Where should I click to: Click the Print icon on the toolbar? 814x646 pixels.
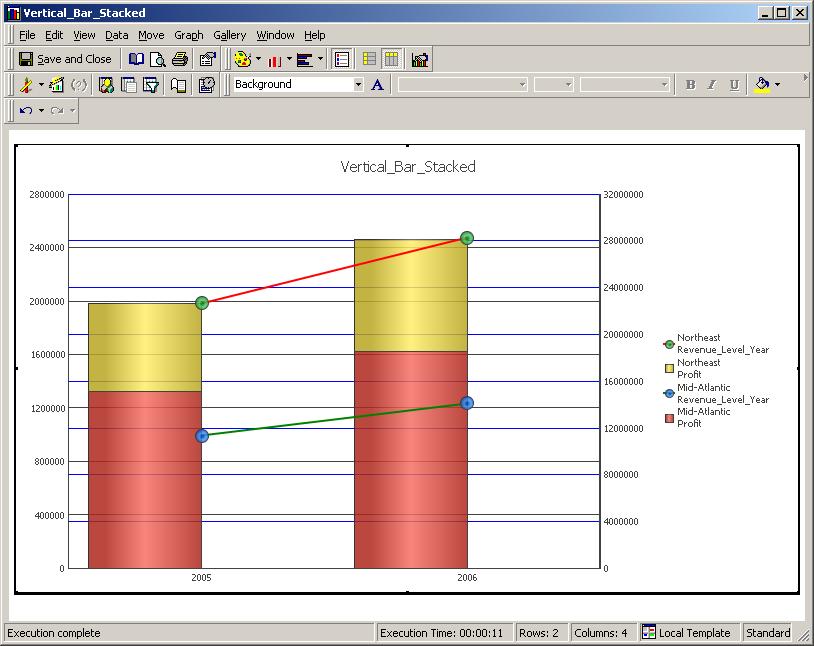(x=181, y=58)
